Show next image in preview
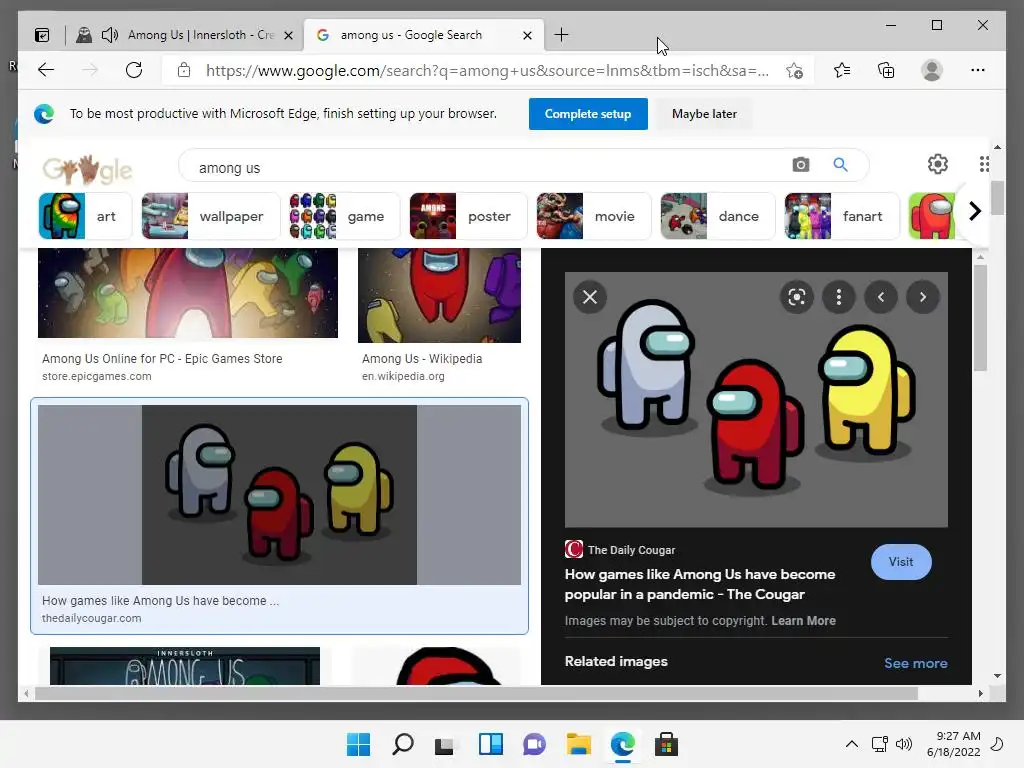1024x768 pixels. 923,297
